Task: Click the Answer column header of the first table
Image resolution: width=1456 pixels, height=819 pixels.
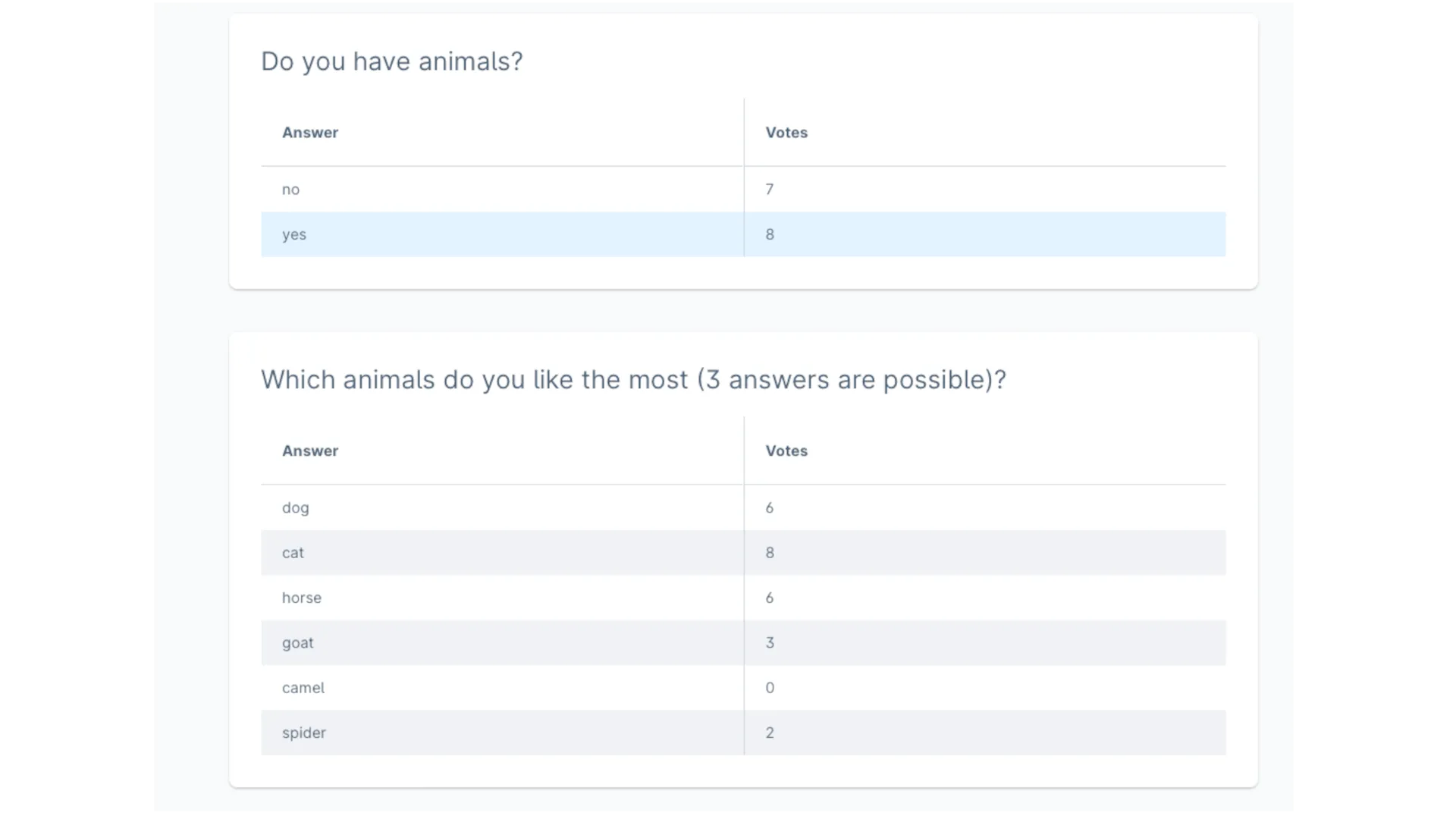Action: click(x=310, y=132)
